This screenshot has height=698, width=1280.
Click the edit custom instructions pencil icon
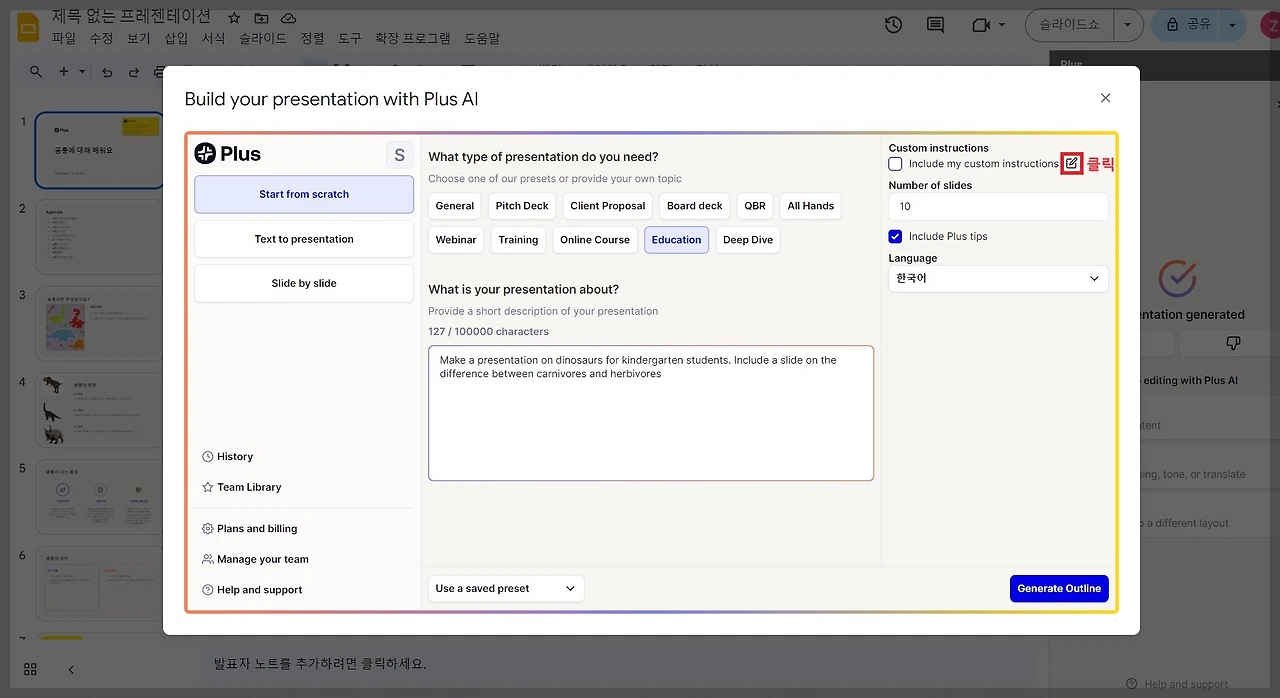click(1071, 163)
